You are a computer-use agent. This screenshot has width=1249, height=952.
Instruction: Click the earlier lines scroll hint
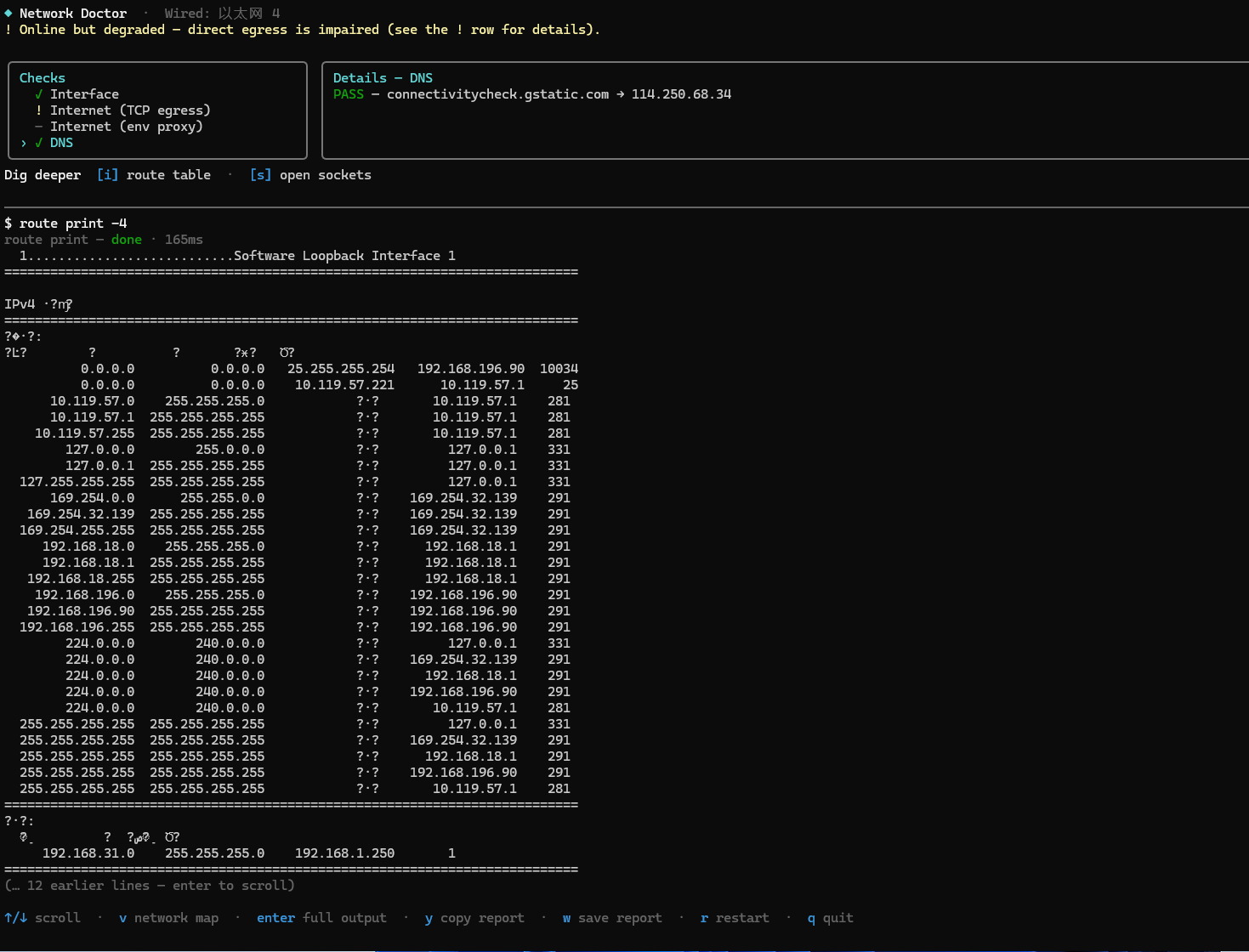150,886
